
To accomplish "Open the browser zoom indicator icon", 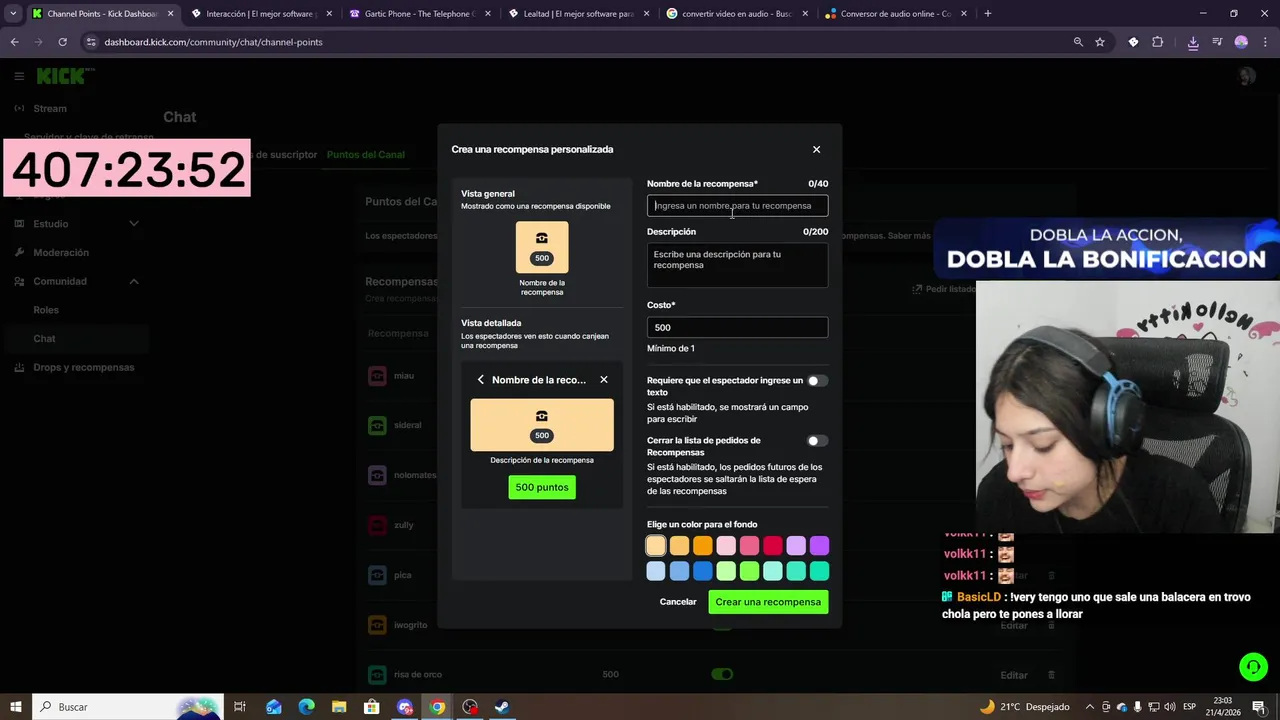I will [1078, 42].
